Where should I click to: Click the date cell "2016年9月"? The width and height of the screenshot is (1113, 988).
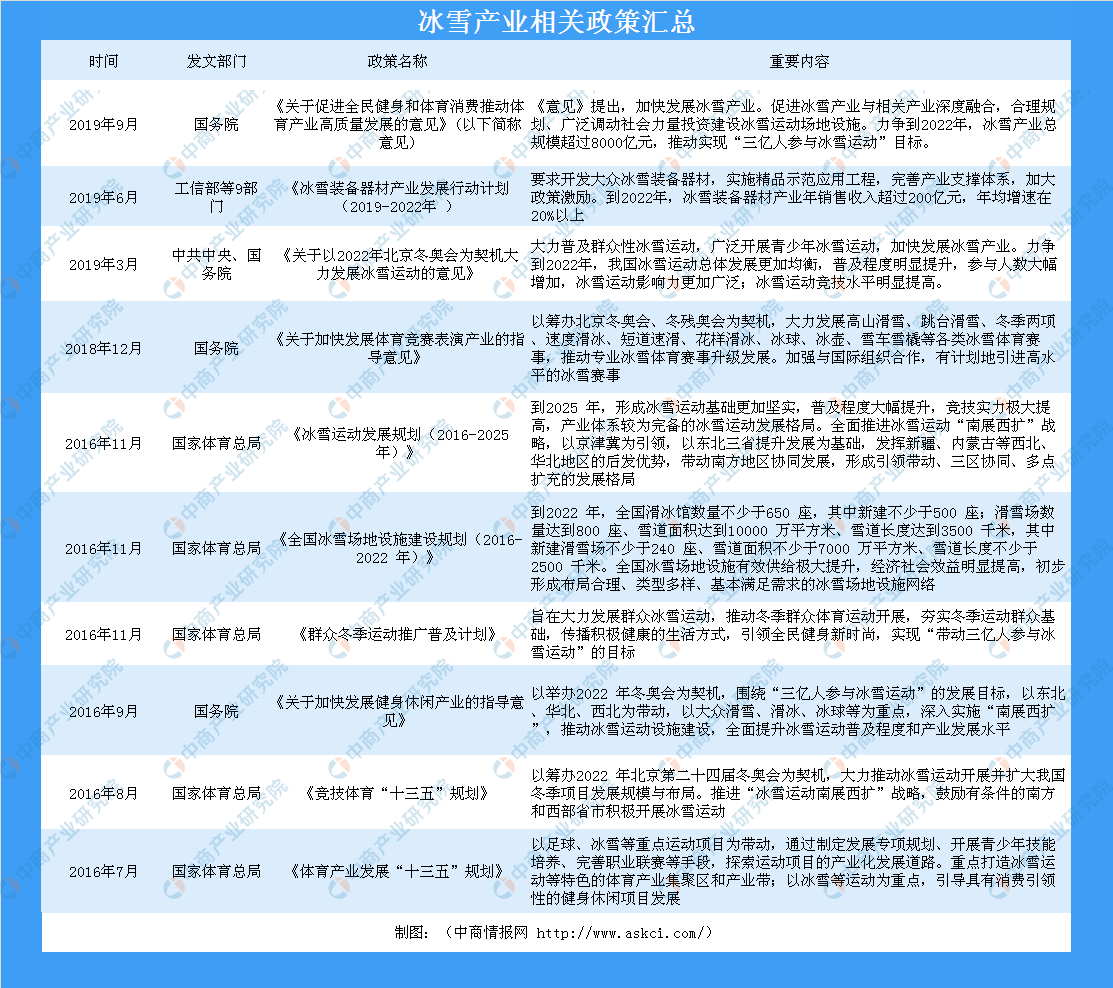[x=104, y=711]
